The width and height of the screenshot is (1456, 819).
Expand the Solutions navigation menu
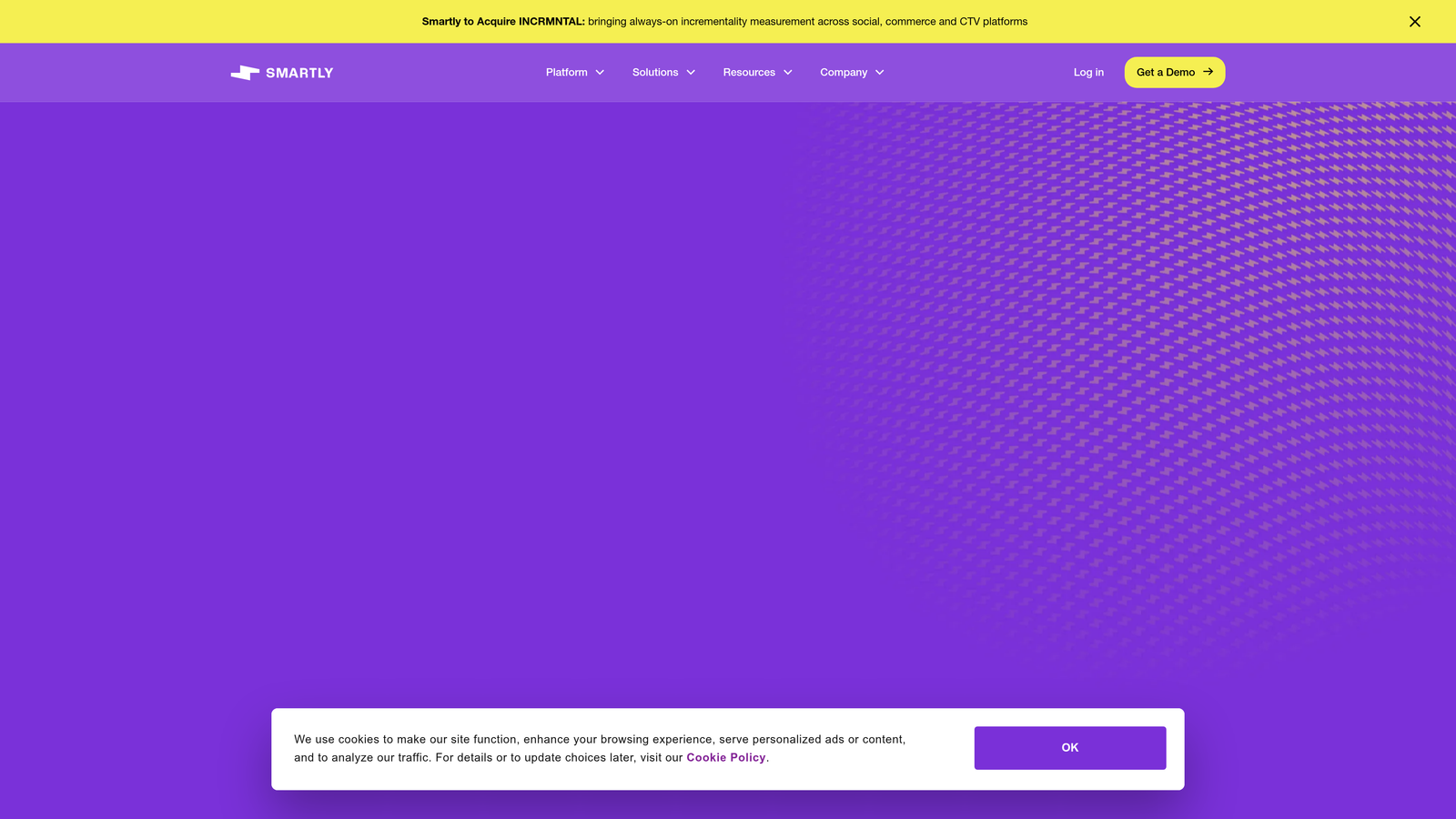point(655,72)
